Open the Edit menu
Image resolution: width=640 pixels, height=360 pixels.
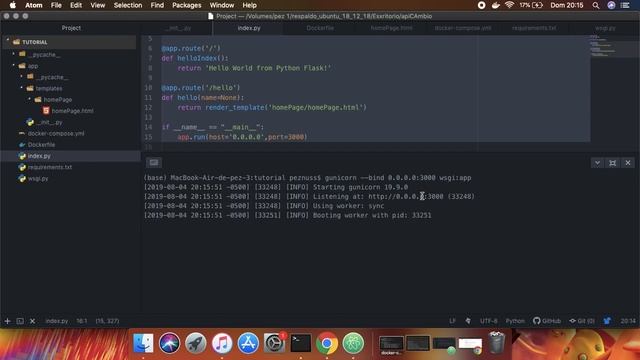point(76,5)
